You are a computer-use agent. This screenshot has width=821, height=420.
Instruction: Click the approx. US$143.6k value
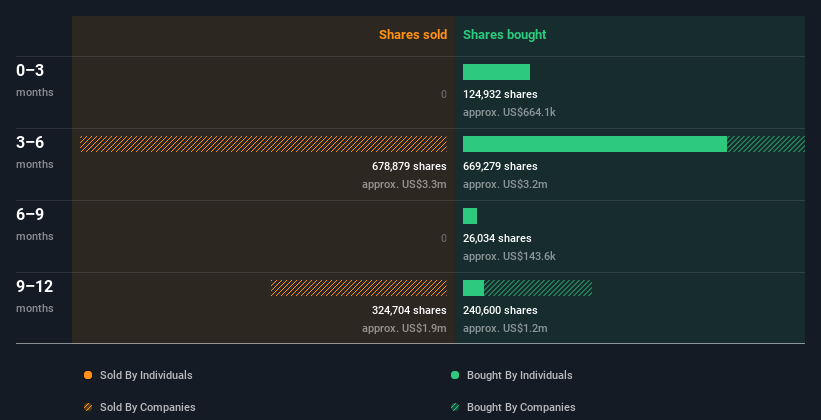coord(509,257)
